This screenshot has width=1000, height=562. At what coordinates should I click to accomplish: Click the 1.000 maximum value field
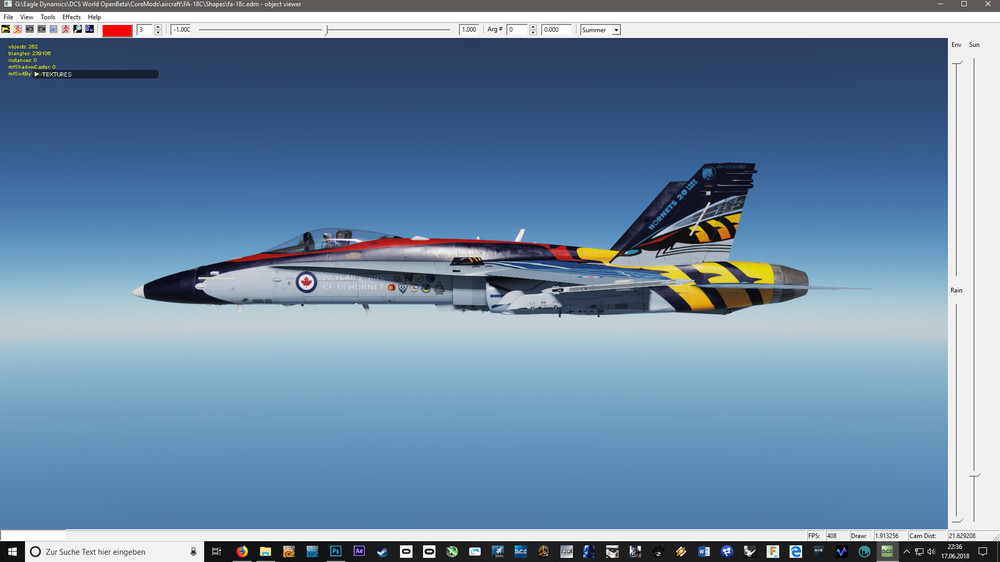(x=469, y=30)
